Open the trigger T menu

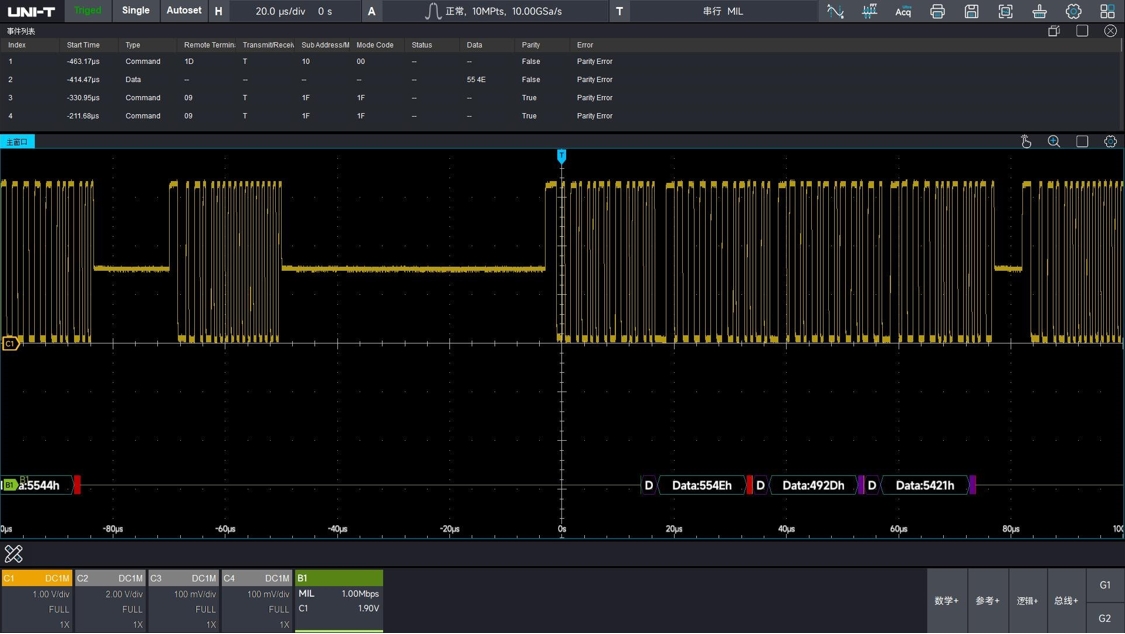click(619, 11)
